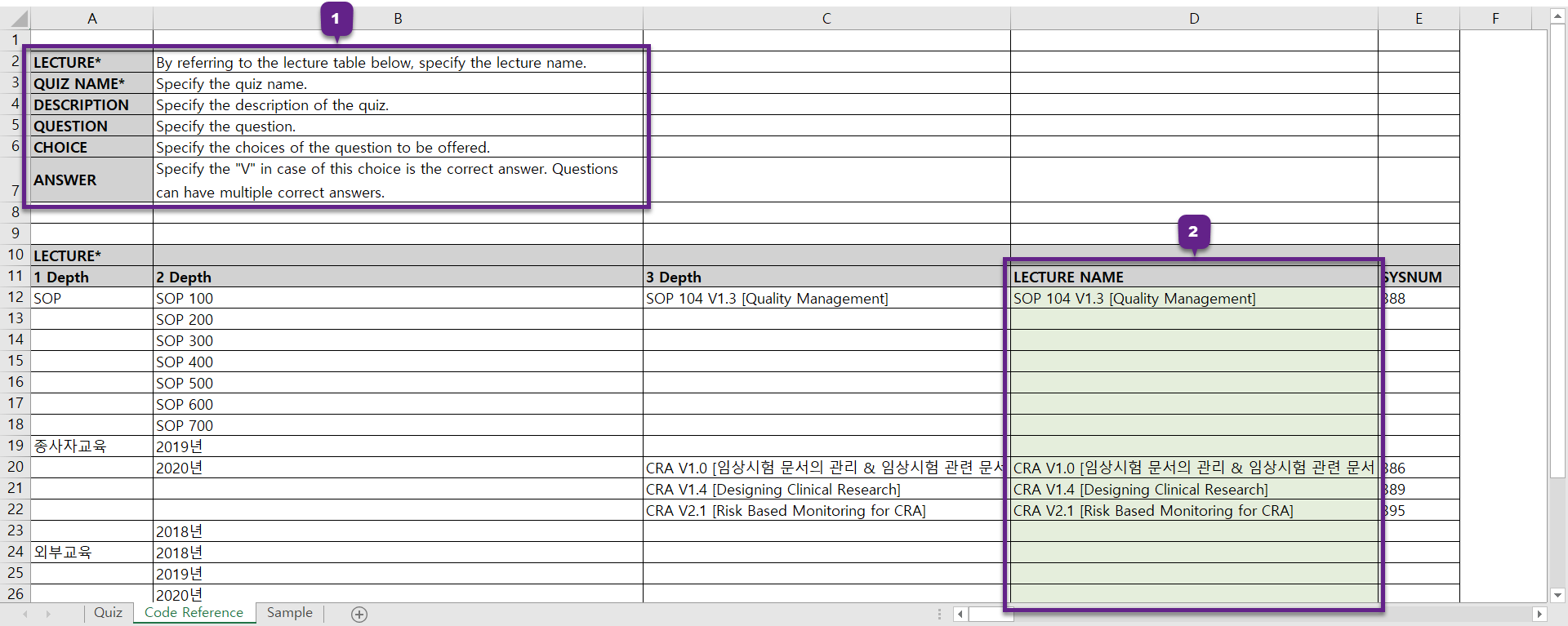Image resolution: width=1568 pixels, height=626 pixels.
Task: Click the Select All corner triangle
Action: 18,19
